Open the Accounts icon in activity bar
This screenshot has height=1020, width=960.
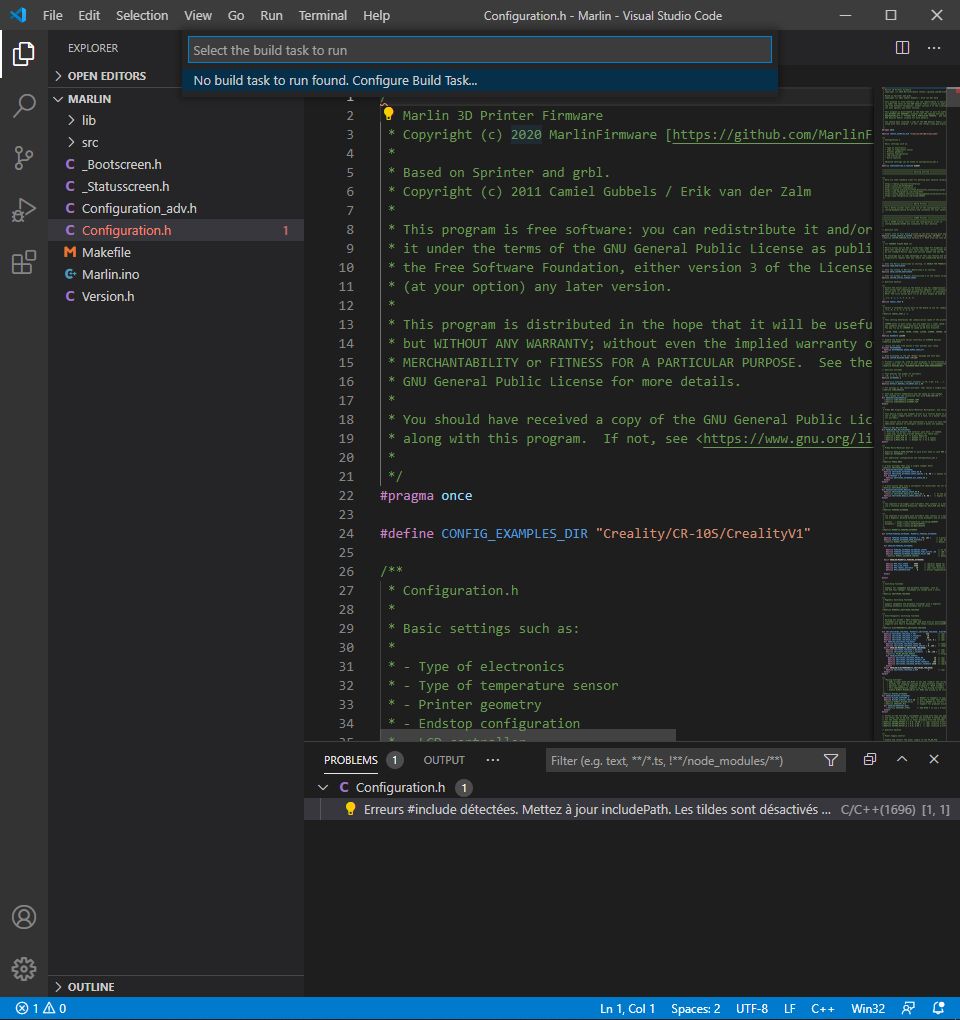(x=23, y=917)
